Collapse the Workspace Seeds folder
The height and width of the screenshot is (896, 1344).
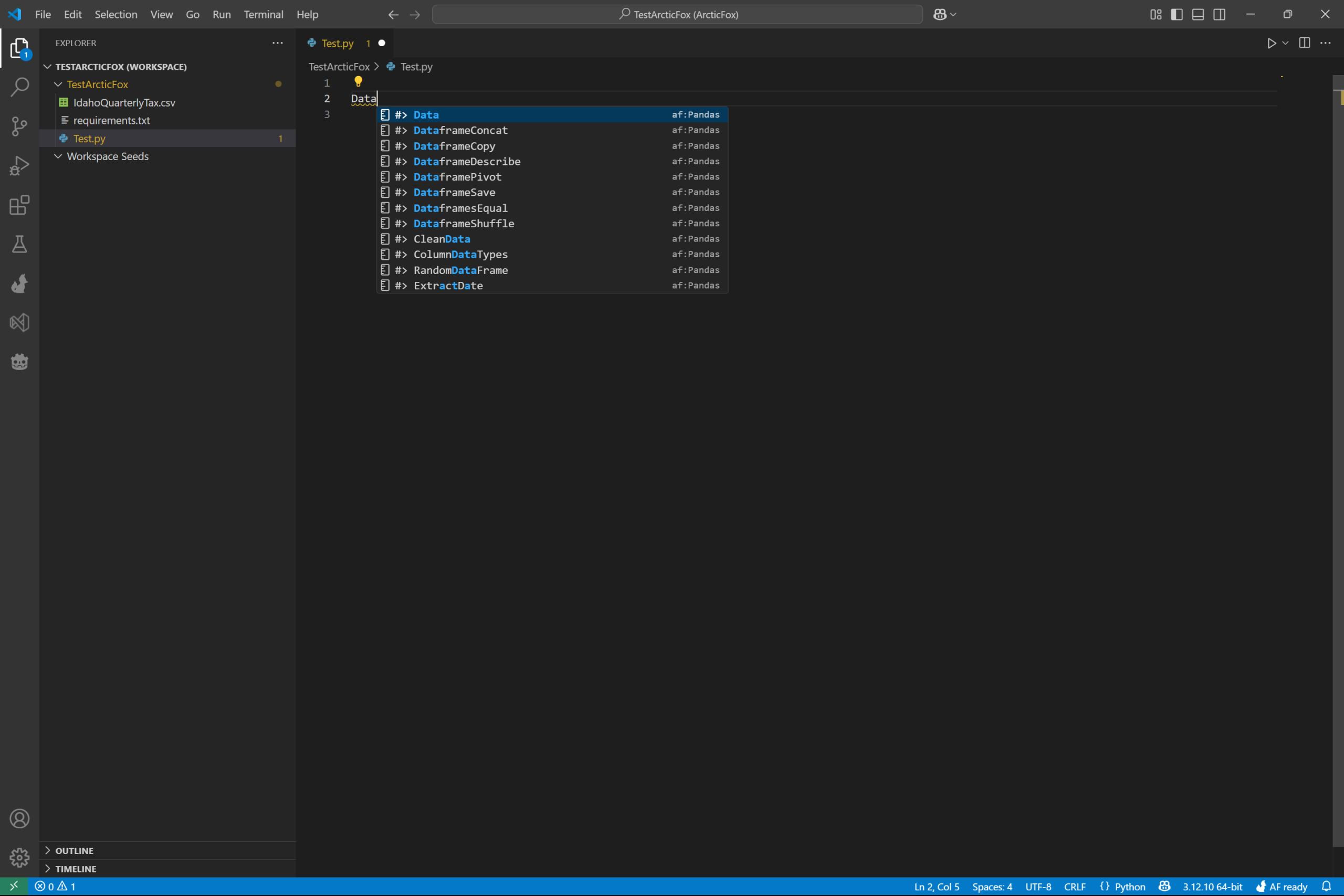pyautogui.click(x=167, y=156)
